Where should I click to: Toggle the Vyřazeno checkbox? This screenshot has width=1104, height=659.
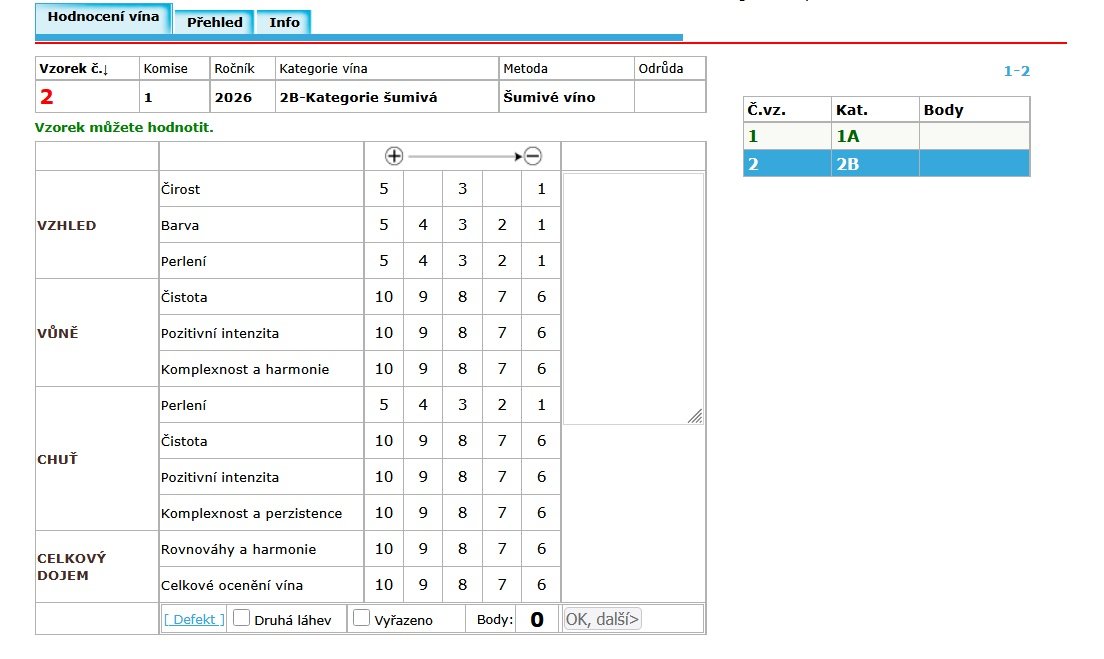(362, 618)
